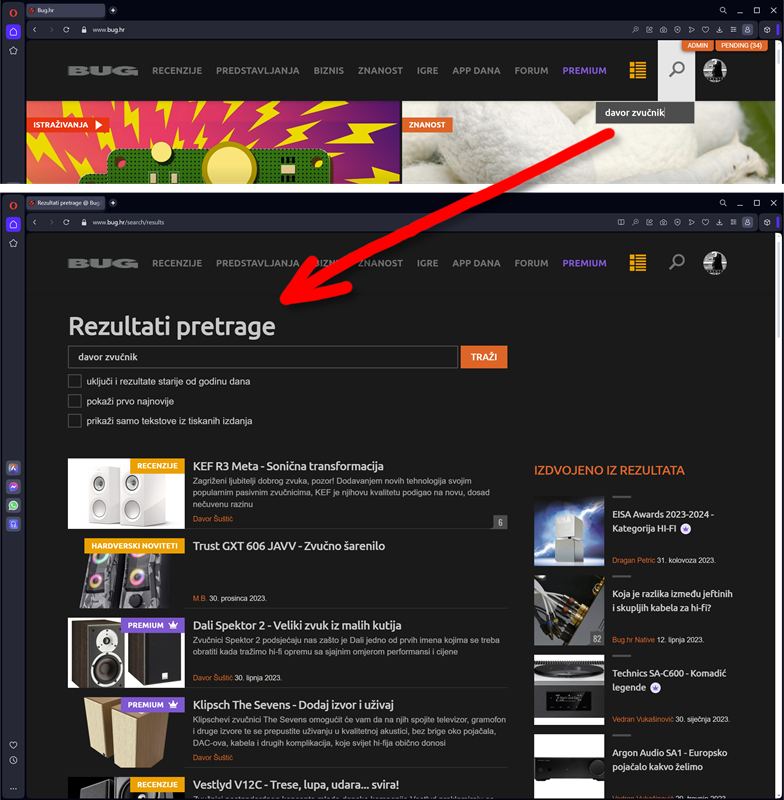Open the yellow list menu icon in the top window

pyautogui.click(x=638, y=70)
